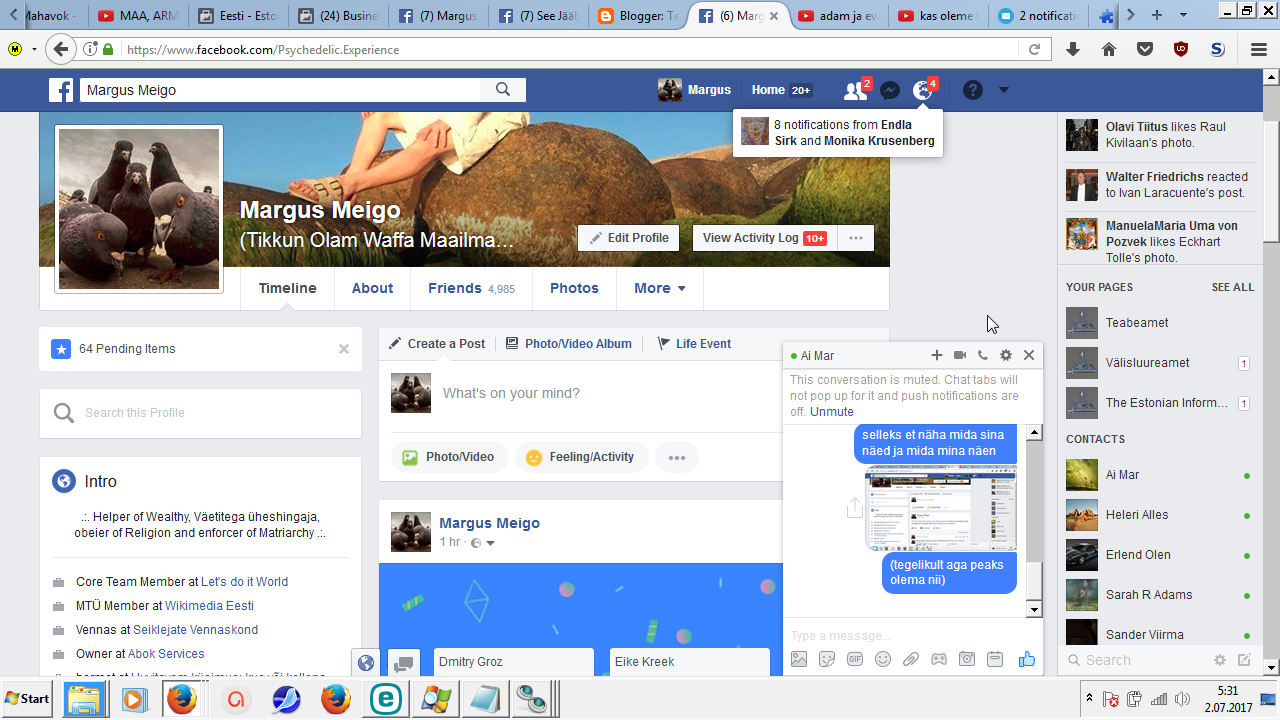Open the uBlock Origin extension icon
This screenshot has height=720, width=1280.
pyautogui.click(x=1181, y=49)
